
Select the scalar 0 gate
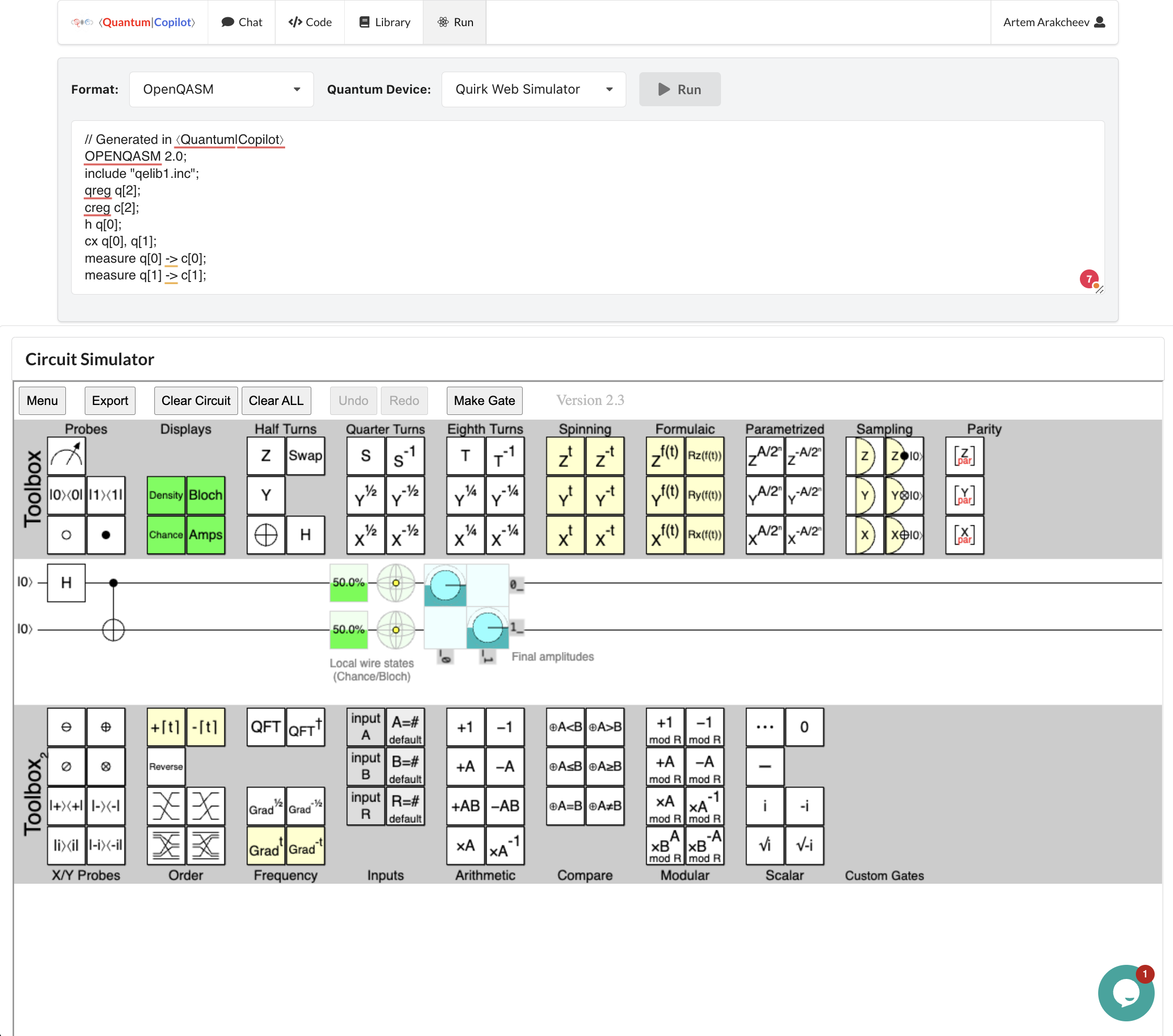tap(805, 727)
